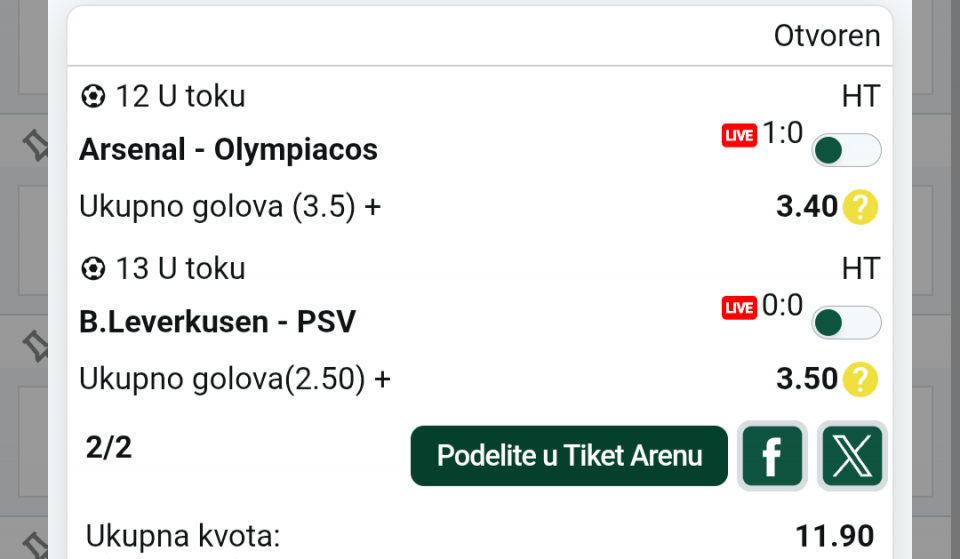Click the LIVE badge for Arsenal match
The image size is (960, 559).
point(739,136)
